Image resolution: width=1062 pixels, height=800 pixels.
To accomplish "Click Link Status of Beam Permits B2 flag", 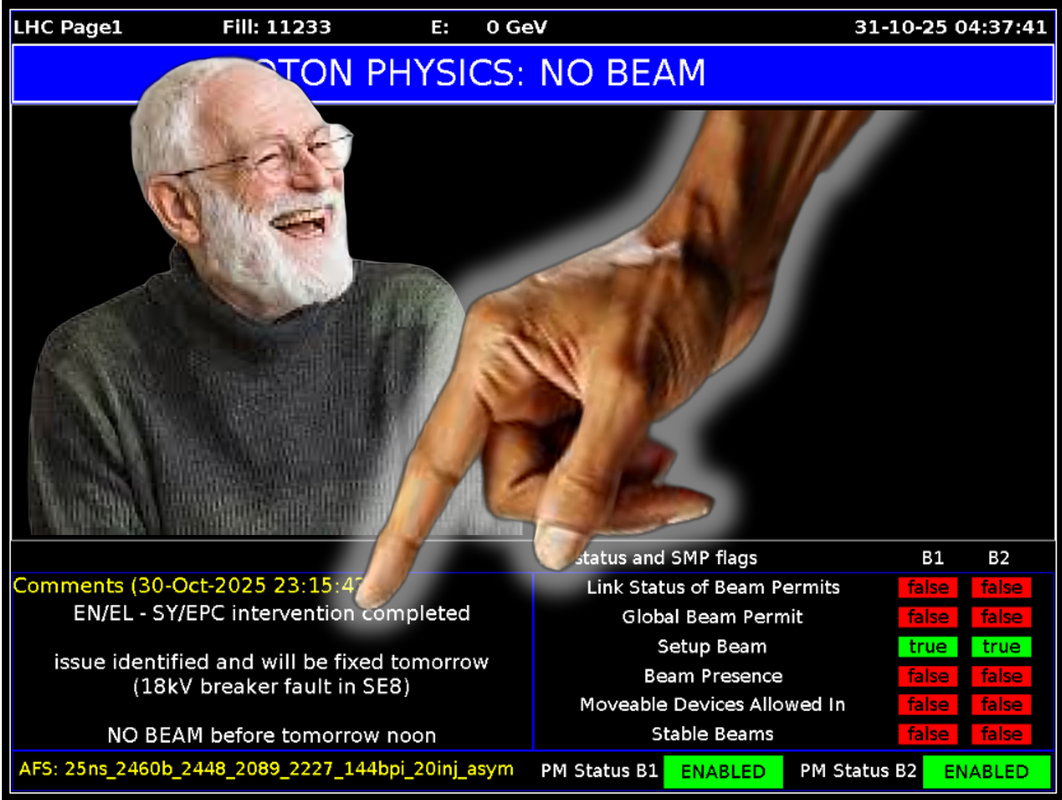I will coord(1001,588).
